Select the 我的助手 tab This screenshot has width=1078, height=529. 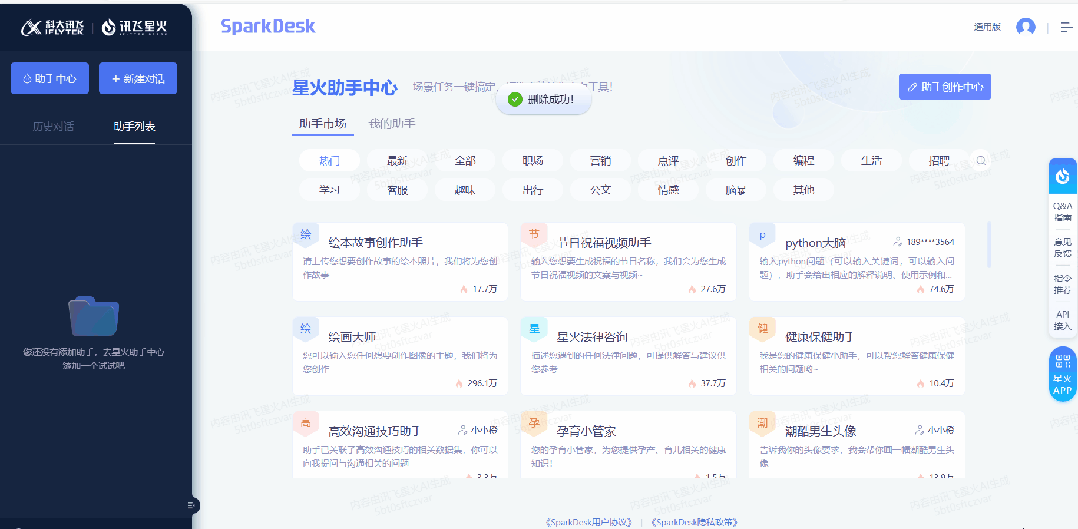pyautogui.click(x=392, y=124)
